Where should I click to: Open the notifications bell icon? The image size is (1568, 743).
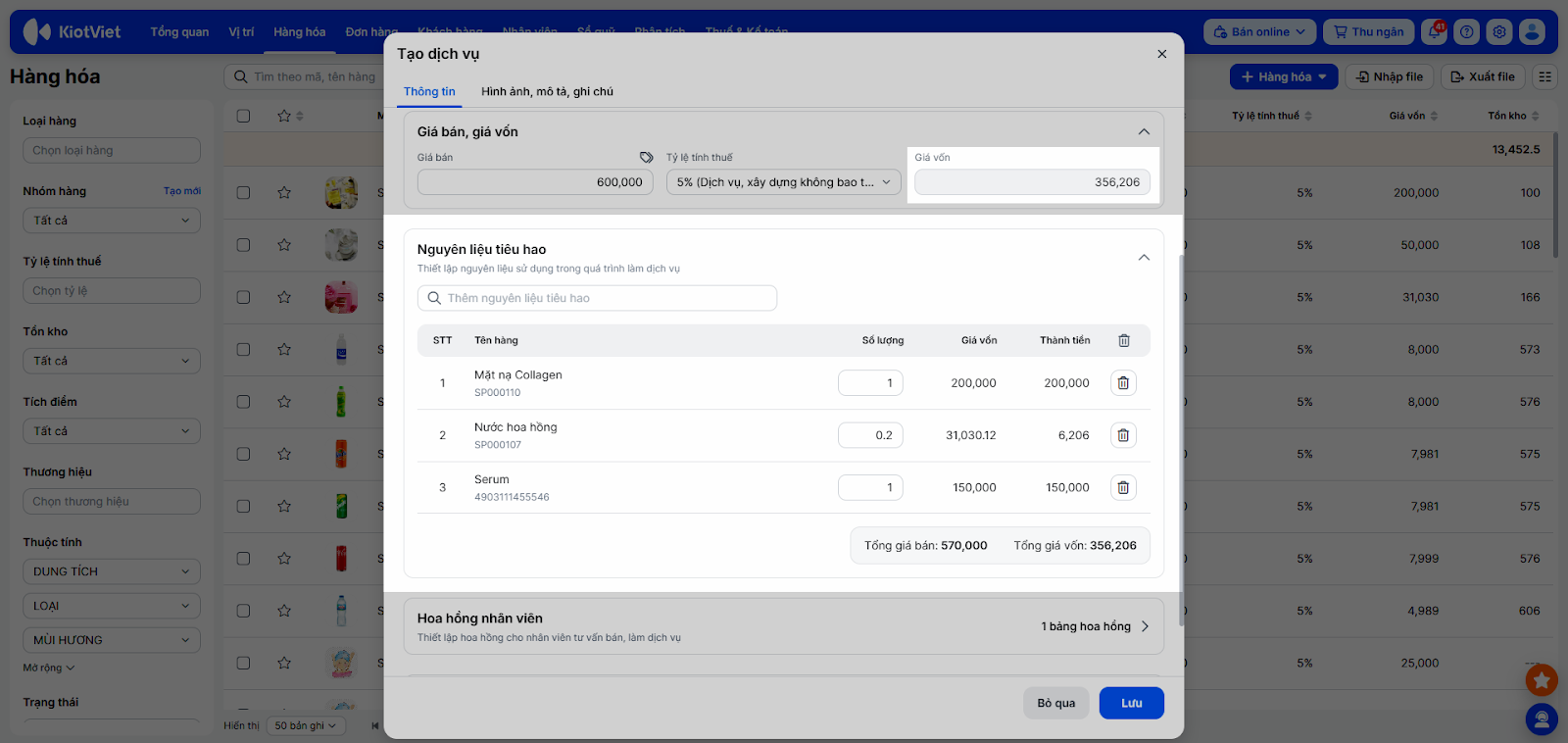tap(1435, 31)
